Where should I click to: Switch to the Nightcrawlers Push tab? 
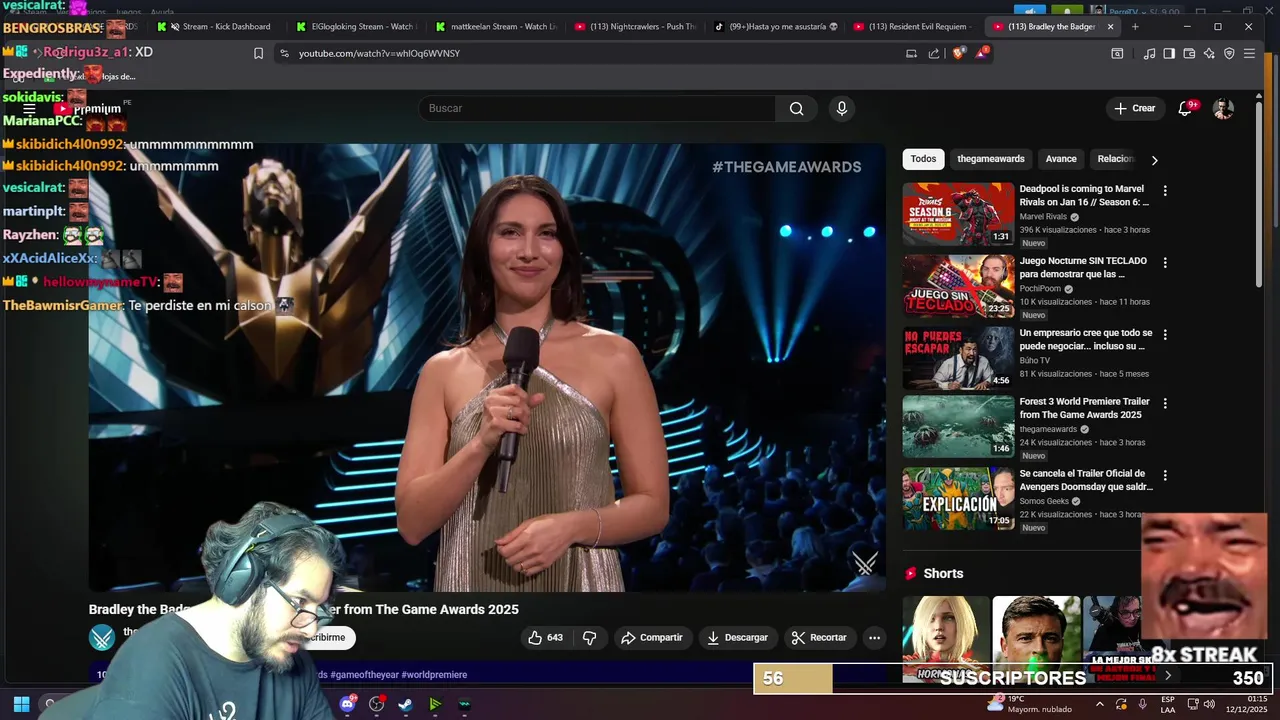click(636, 27)
